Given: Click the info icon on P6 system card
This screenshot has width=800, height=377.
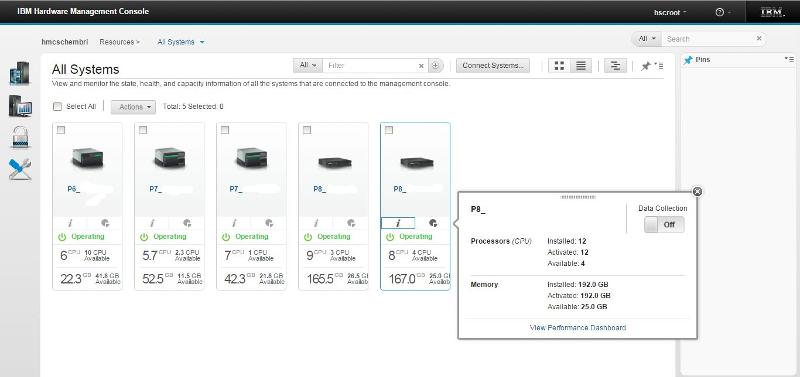Looking at the screenshot, I should [70, 223].
